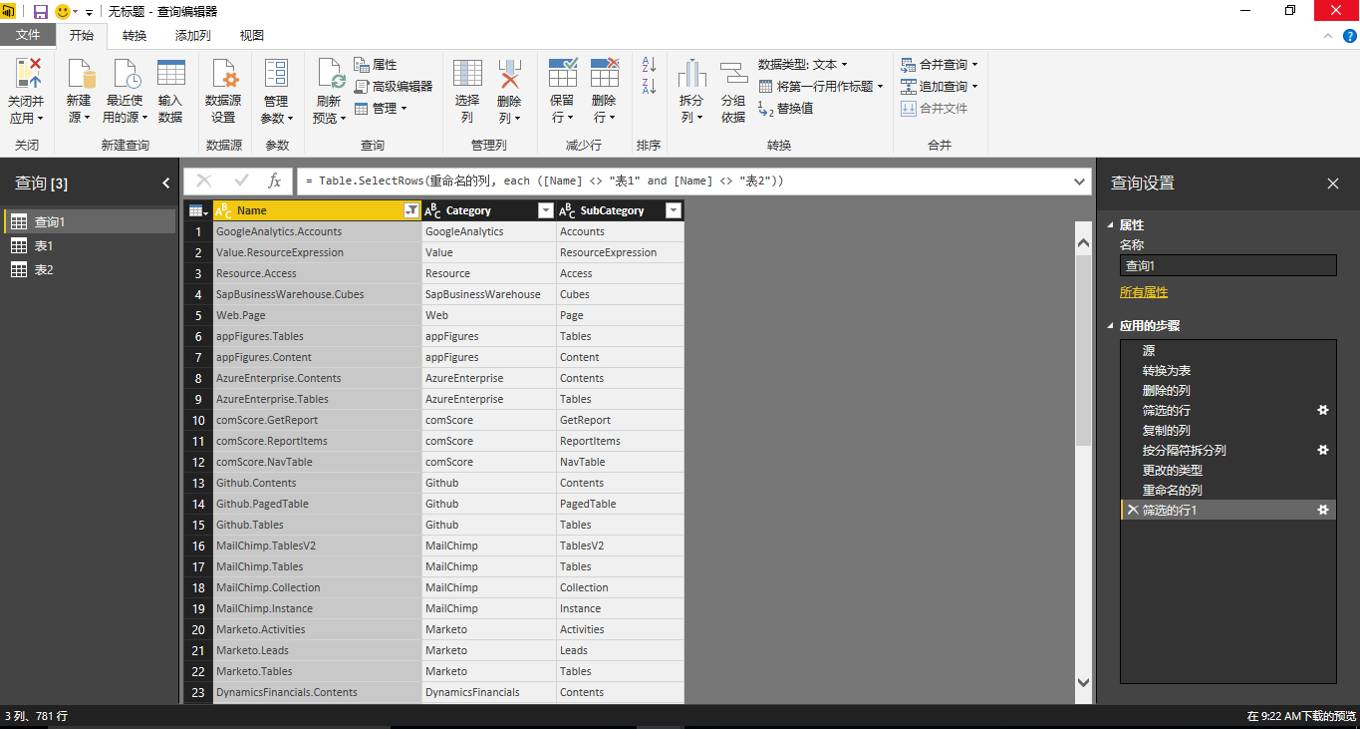
Task: Open the Data Type: Text (数据类型) dropdown
Action: pyautogui.click(x=802, y=64)
